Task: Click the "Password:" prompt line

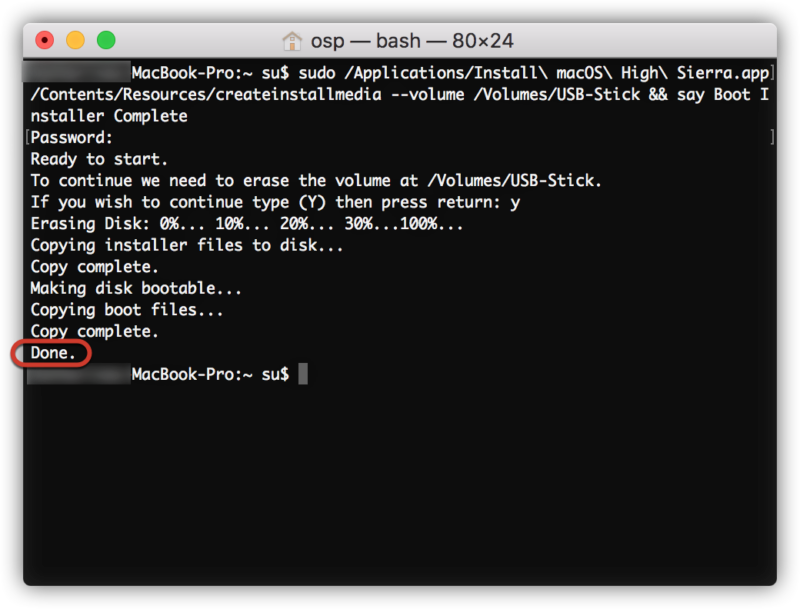Action: tap(71, 138)
